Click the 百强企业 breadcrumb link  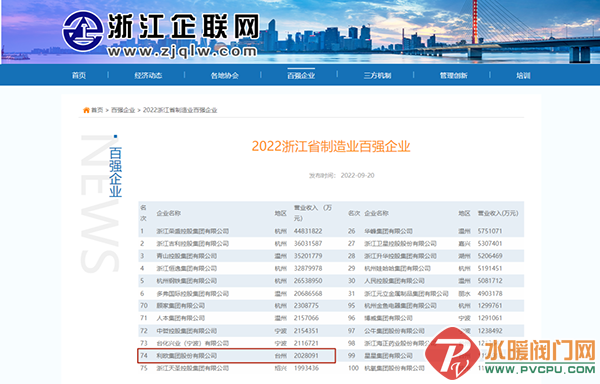(x=123, y=110)
